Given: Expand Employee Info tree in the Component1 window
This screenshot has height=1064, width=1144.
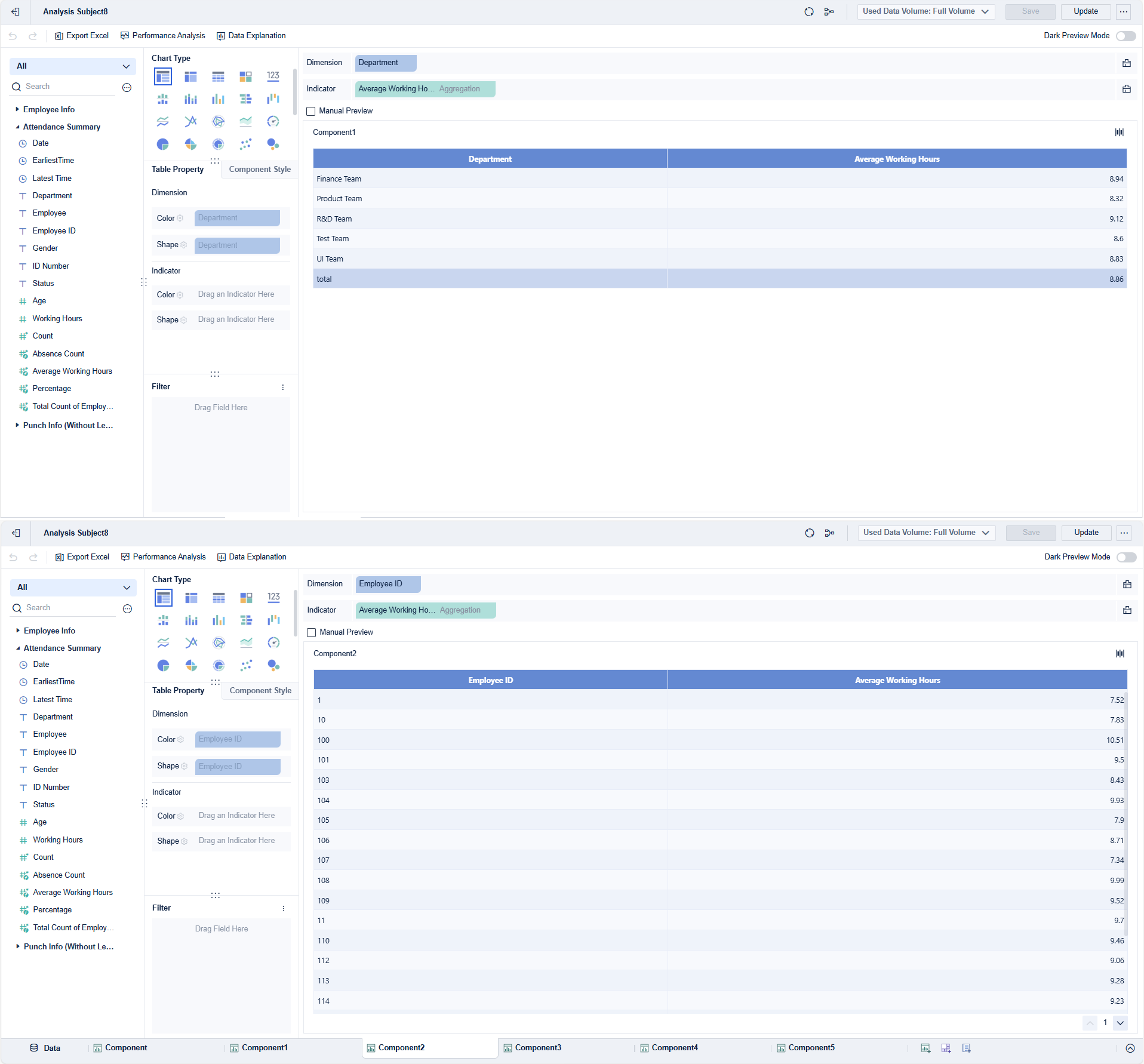Looking at the screenshot, I should (17, 109).
